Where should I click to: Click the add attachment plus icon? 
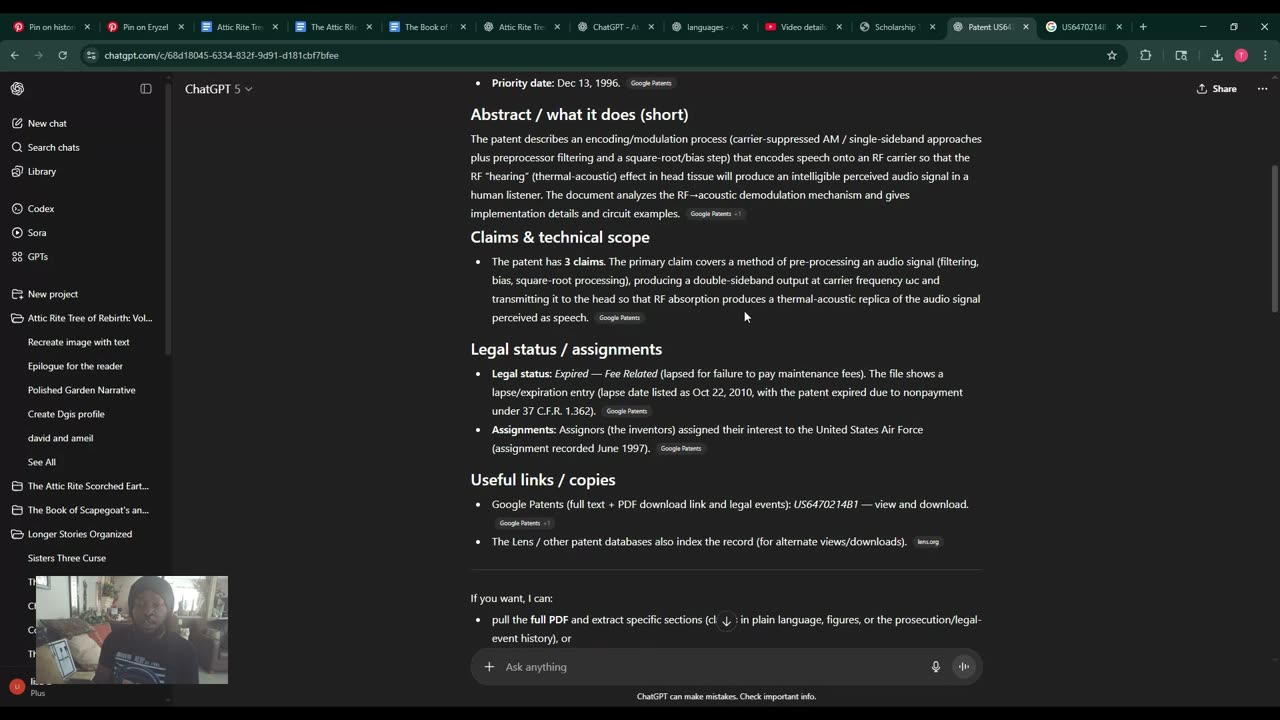[x=489, y=667]
